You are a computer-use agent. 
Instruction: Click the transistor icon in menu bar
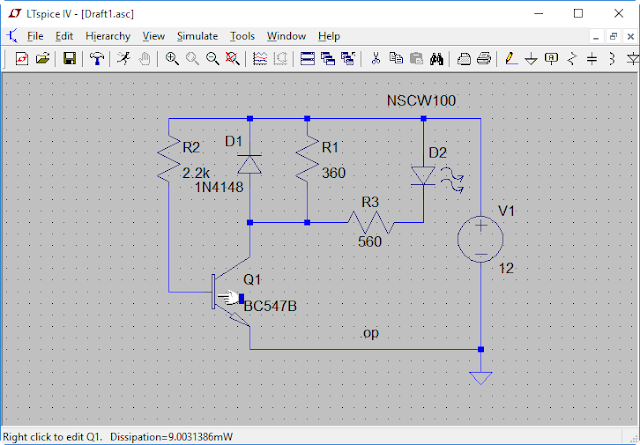coord(12,36)
